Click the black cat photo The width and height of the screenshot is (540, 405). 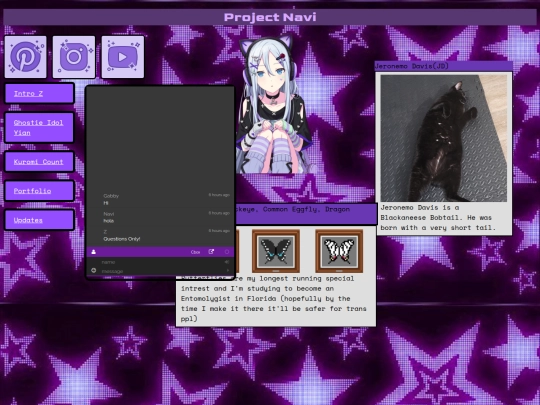point(444,138)
